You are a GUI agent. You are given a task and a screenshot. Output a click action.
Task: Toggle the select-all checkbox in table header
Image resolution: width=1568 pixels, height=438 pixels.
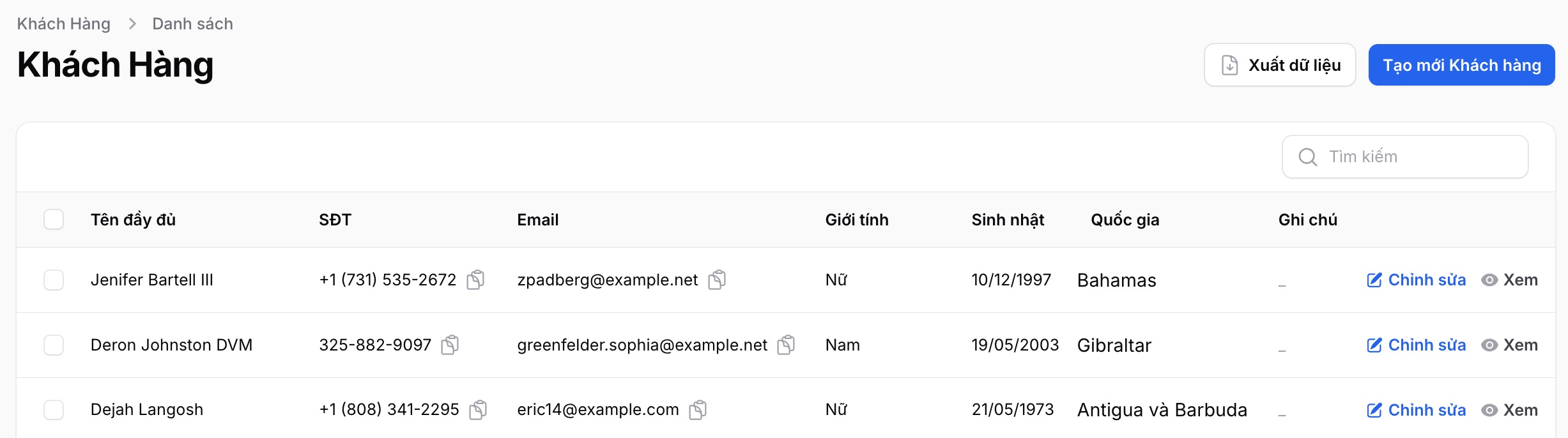pyautogui.click(x=54, y=220)
